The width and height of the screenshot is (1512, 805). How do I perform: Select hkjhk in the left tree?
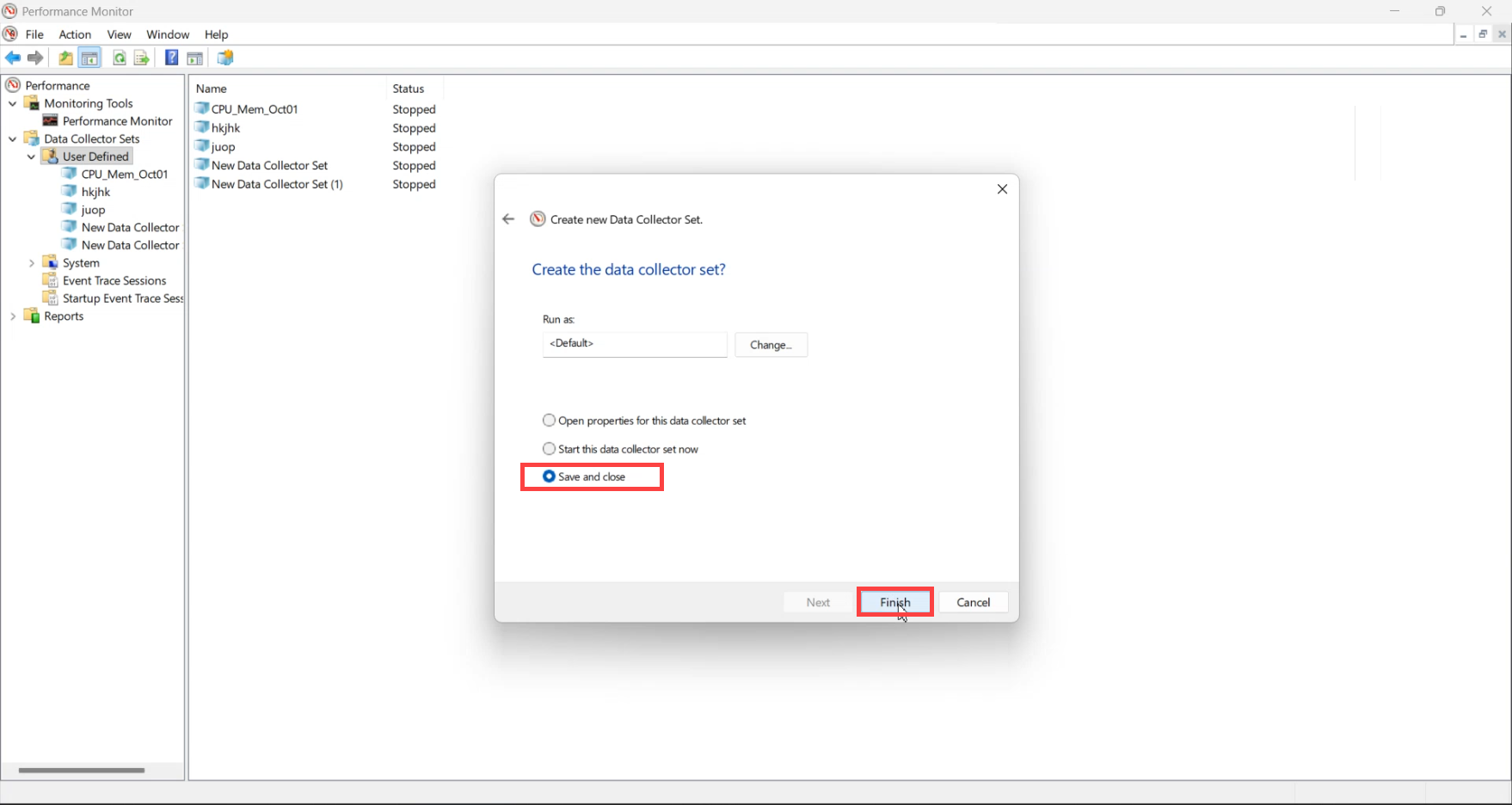click(95, 192)
